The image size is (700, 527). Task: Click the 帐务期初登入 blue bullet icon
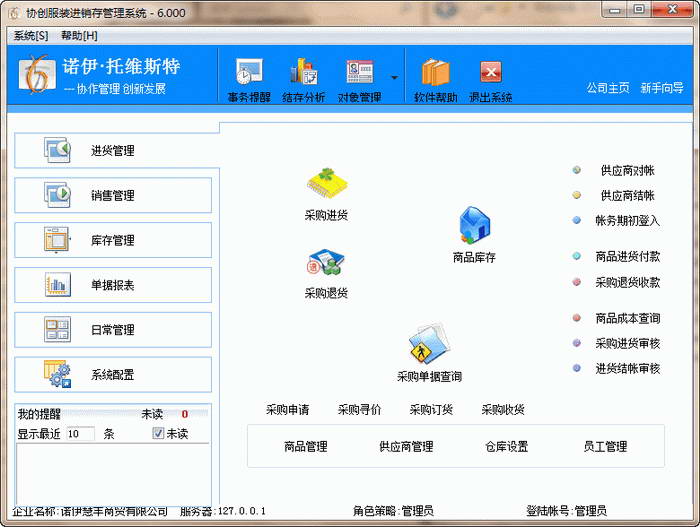(577, 220)
